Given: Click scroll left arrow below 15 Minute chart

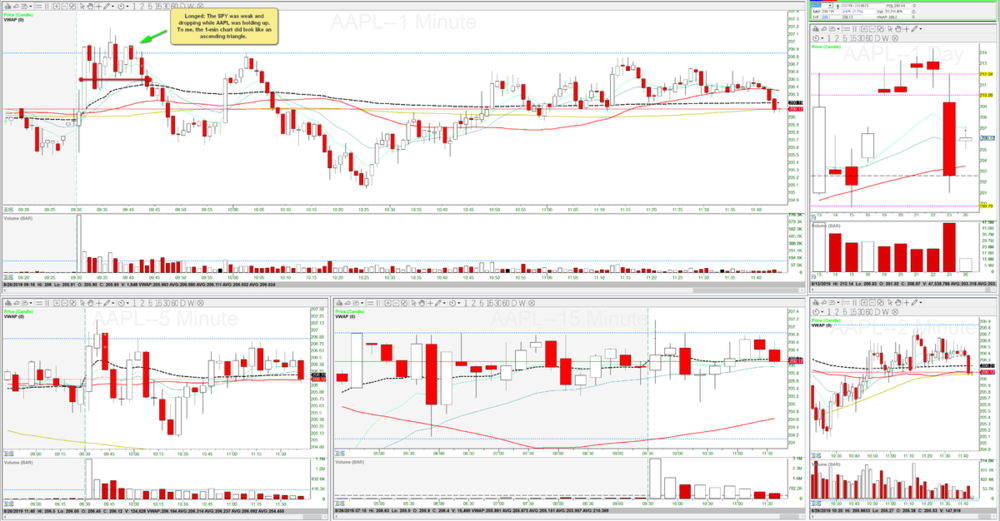Looking at the screenshot, I should coord(336,516).
